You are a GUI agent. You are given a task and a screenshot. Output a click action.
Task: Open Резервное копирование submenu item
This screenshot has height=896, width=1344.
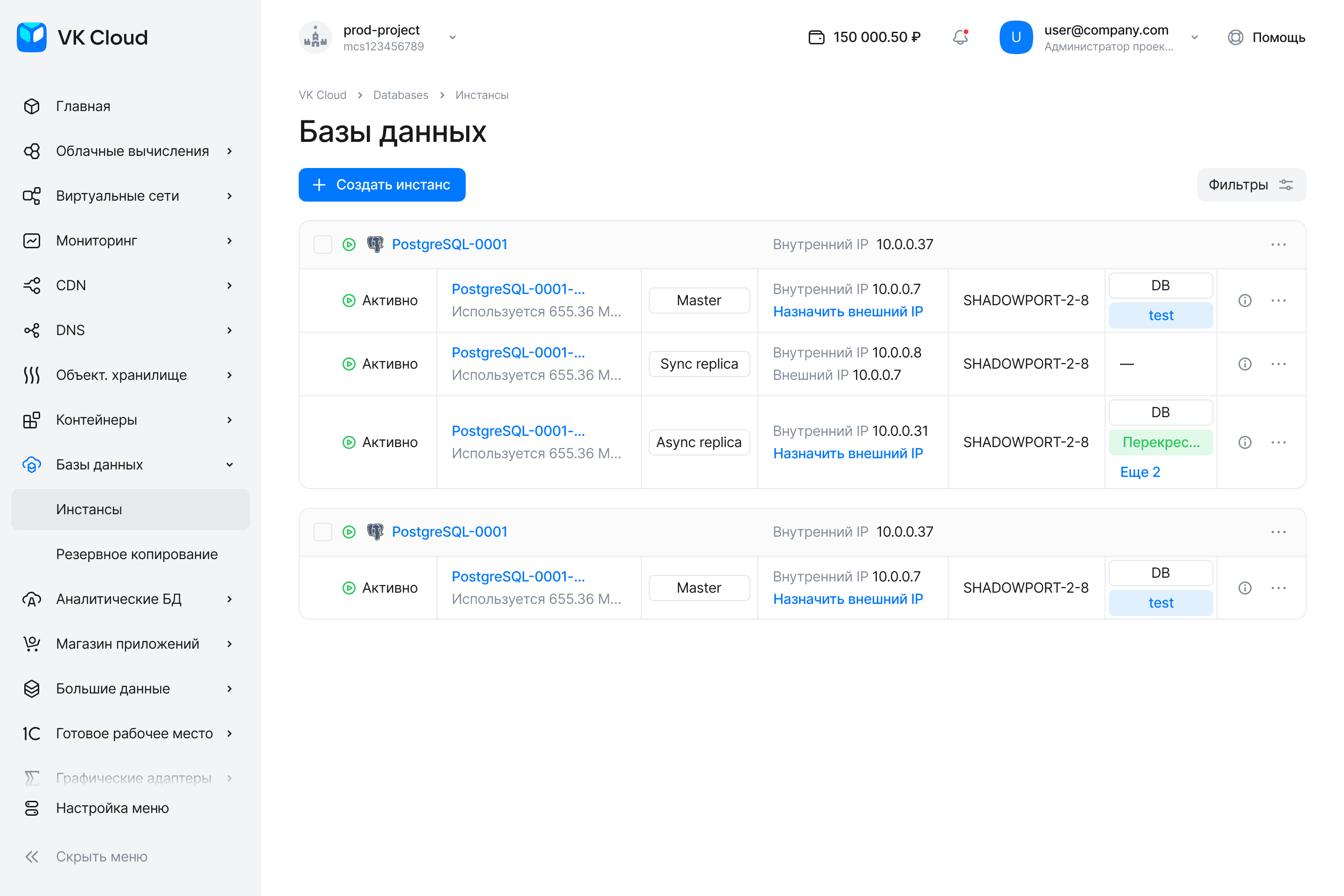coord(130,554)
